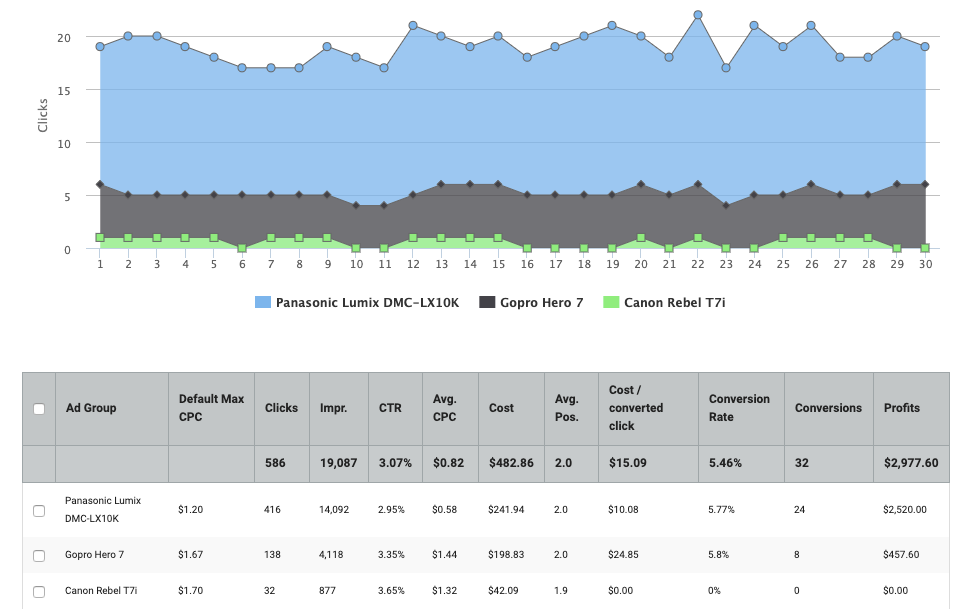Click the $1.20 Default Max CPC value
The width and height of the screenshot is (960, 609).
[190, 509]
